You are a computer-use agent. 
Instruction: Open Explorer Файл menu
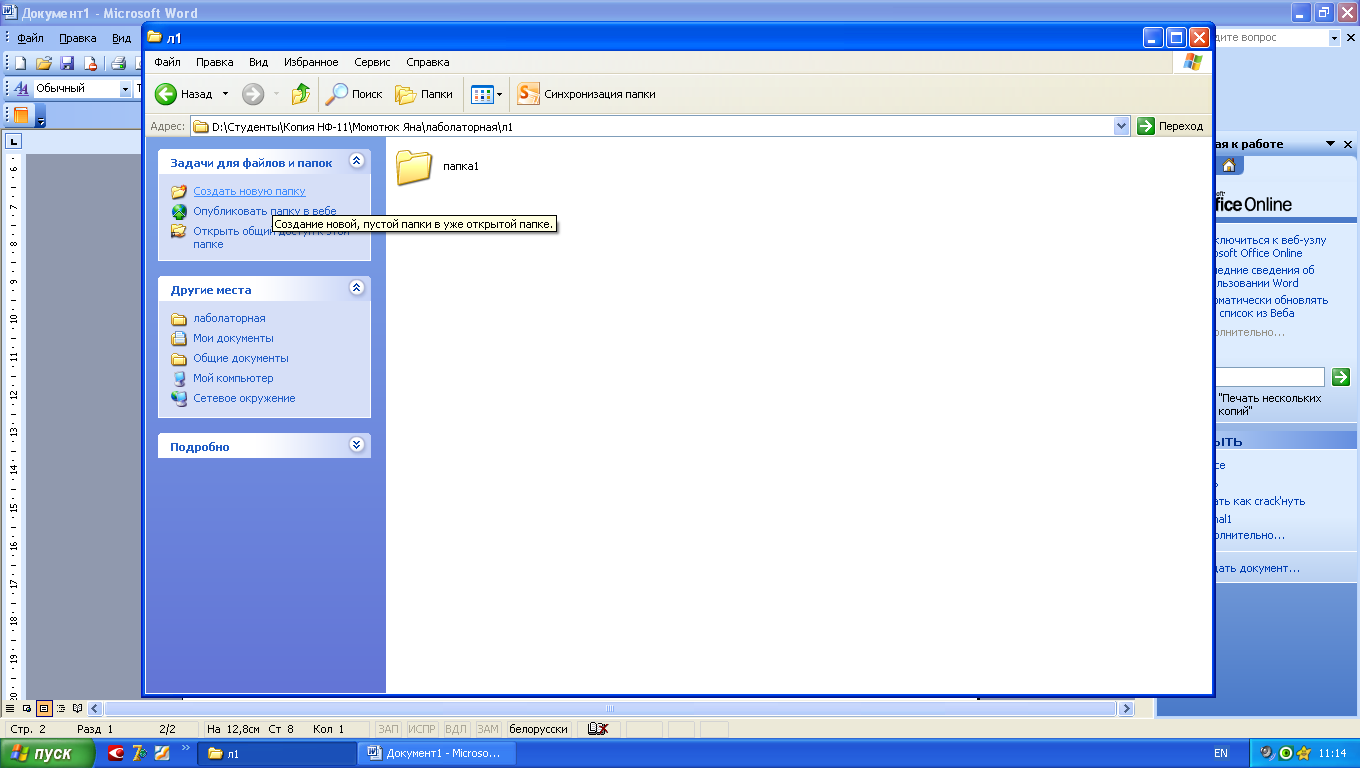(167, 62)
